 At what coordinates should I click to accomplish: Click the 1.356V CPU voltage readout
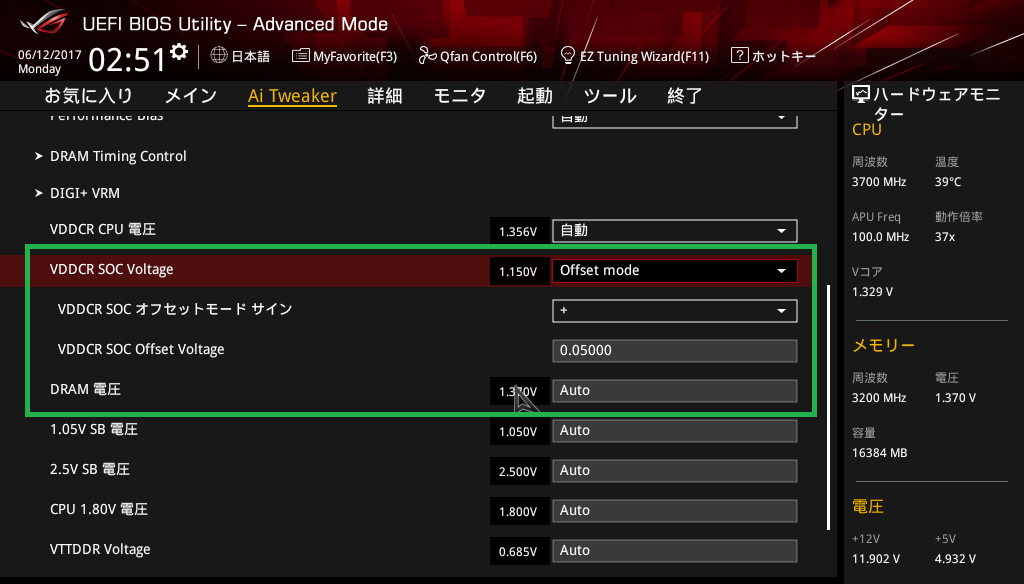[x=519, y=231]
